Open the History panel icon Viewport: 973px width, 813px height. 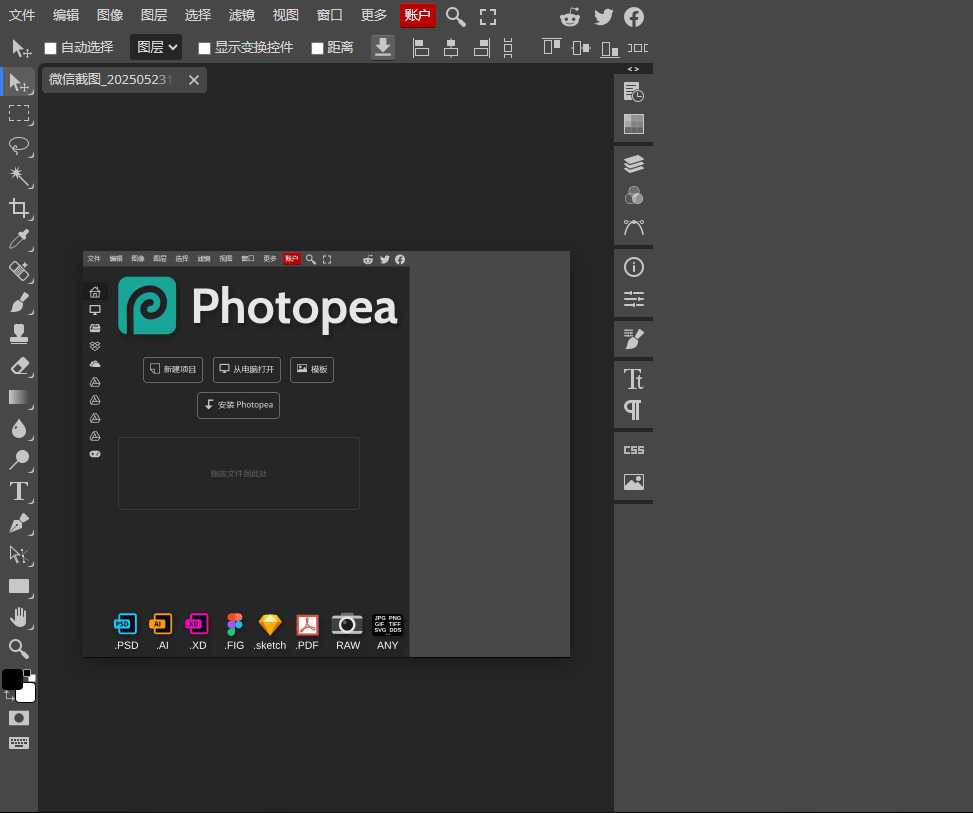[x=633, y=92]
